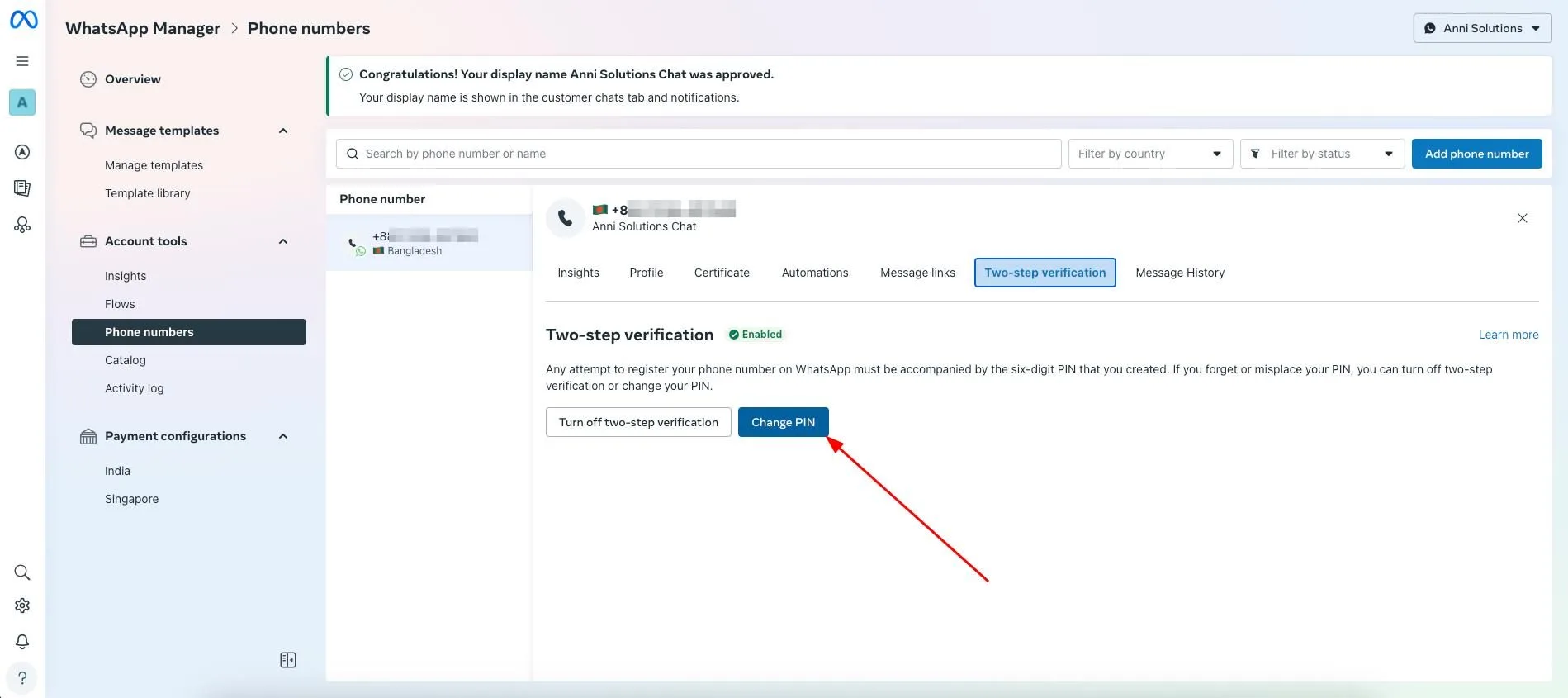Click the Change PIN button
1568x698 pixels.
pos(783,422)
